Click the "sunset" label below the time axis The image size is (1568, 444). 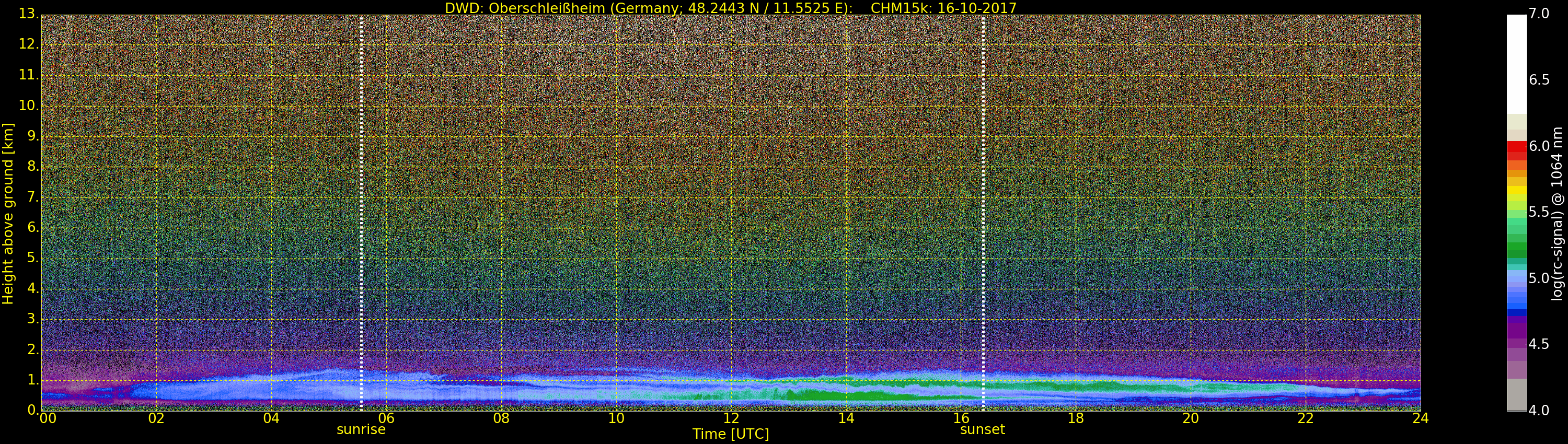click(983, 429)
